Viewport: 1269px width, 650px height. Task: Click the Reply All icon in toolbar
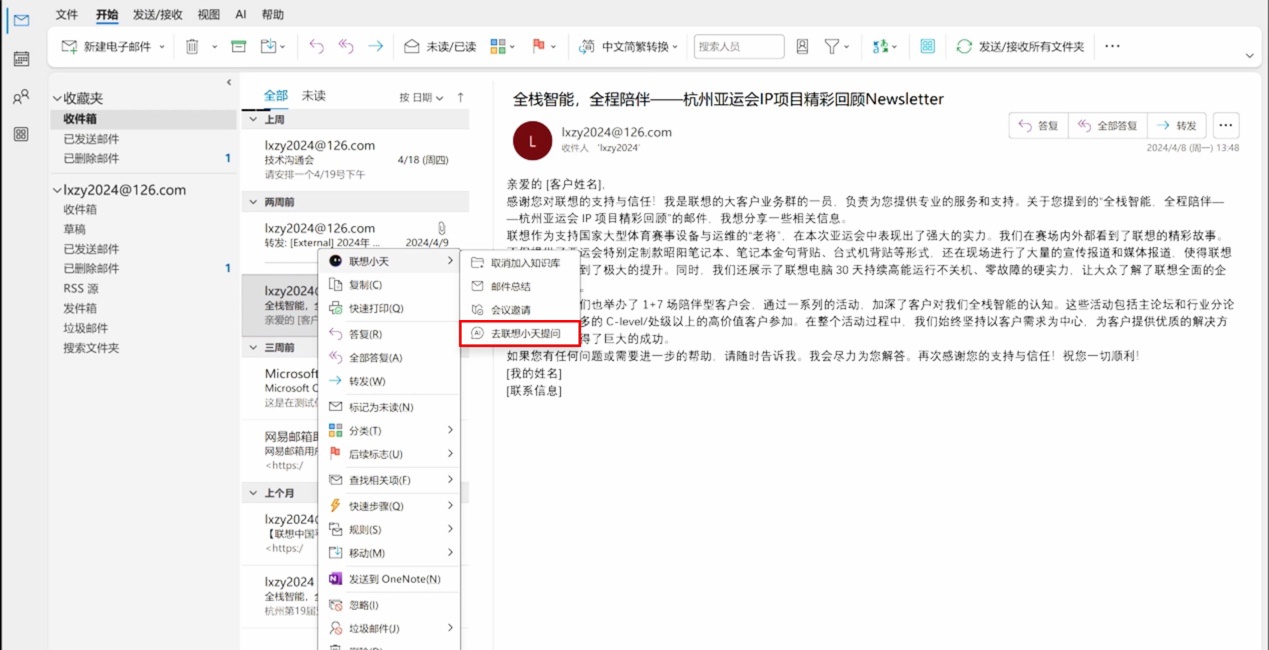pyautogui.click(x=346, y=46)
